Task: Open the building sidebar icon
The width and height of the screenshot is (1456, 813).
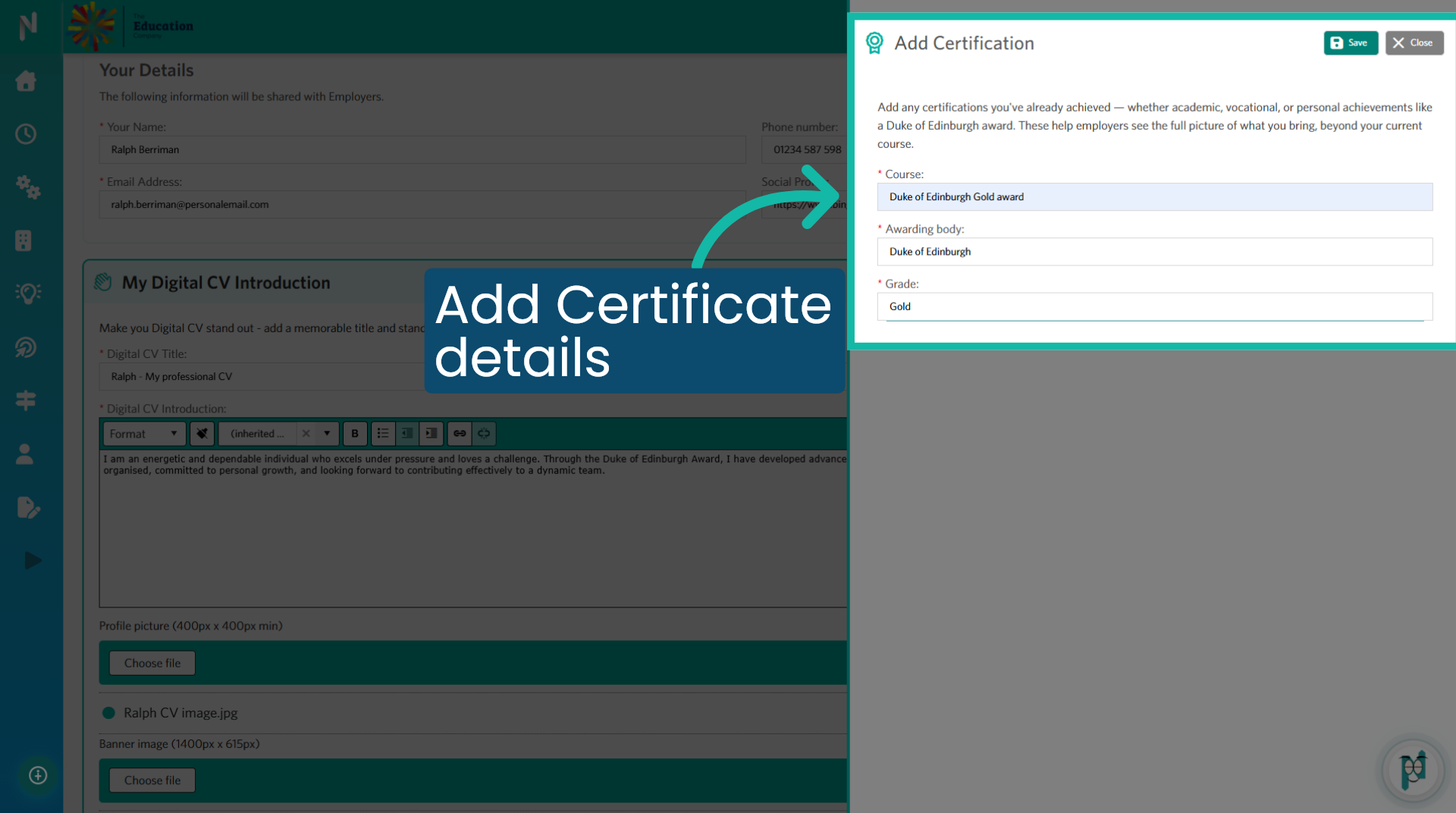Action: click(x=24, y=240)
